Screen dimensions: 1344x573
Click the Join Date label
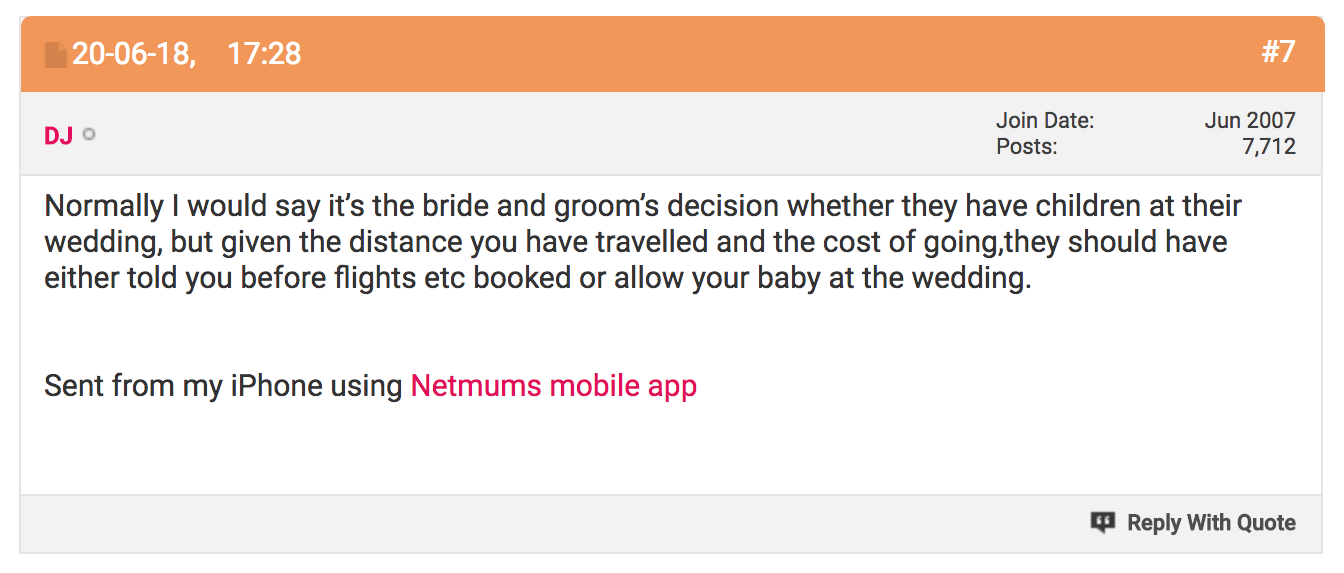(x=1045, y=121)
